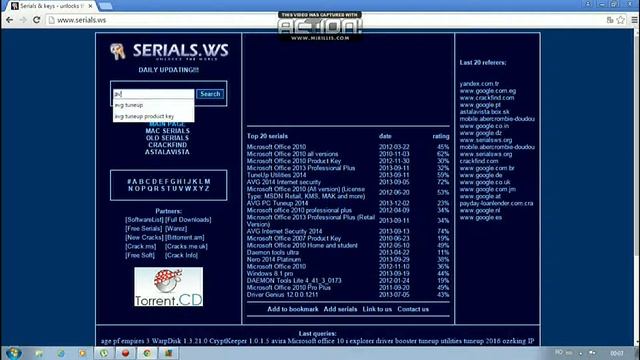Image resolution: width=640 pixels, height=360 pixels.
Task: Open 'Microsoft Office 2010 all versions' serial
Action: tap(292, 154)
